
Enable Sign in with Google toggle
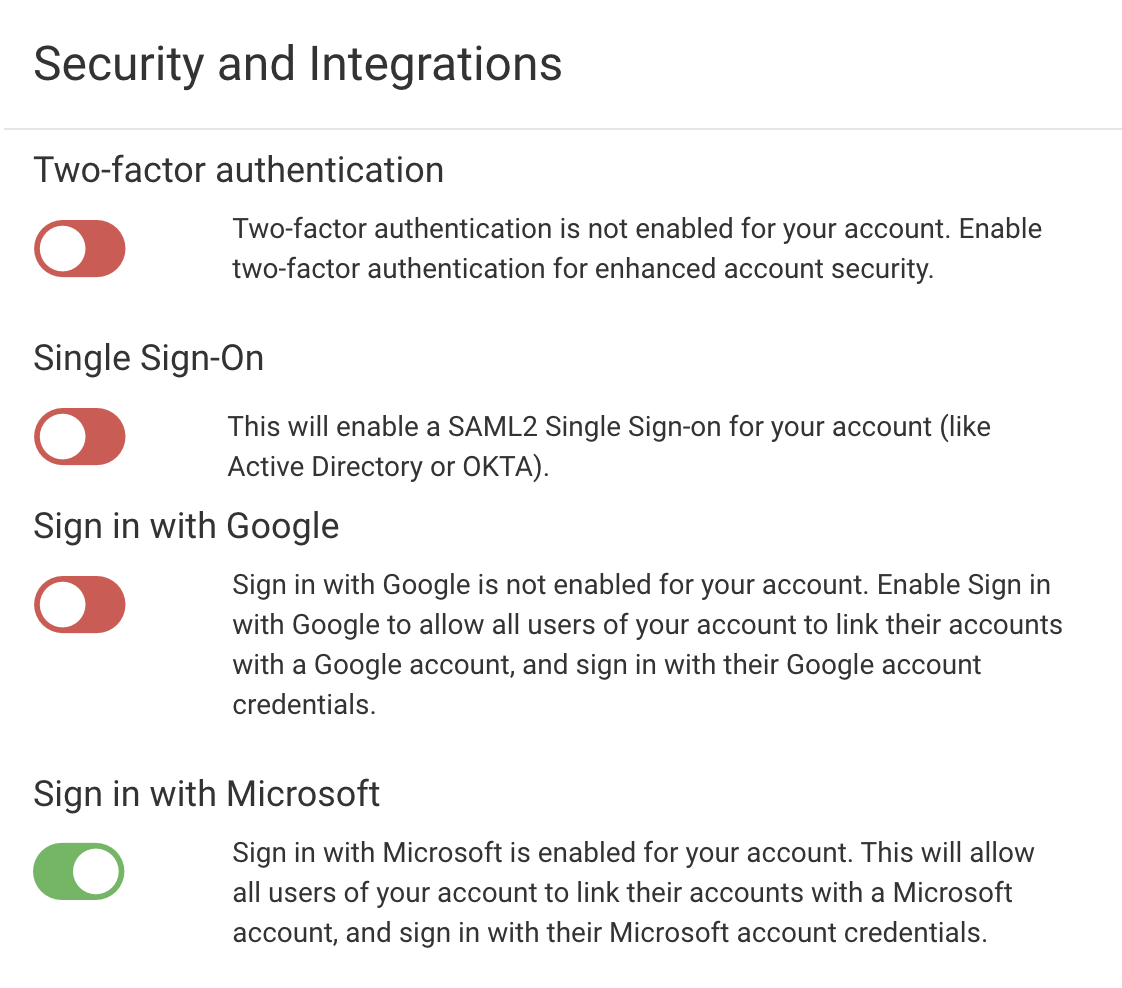[x=79, y=604]
